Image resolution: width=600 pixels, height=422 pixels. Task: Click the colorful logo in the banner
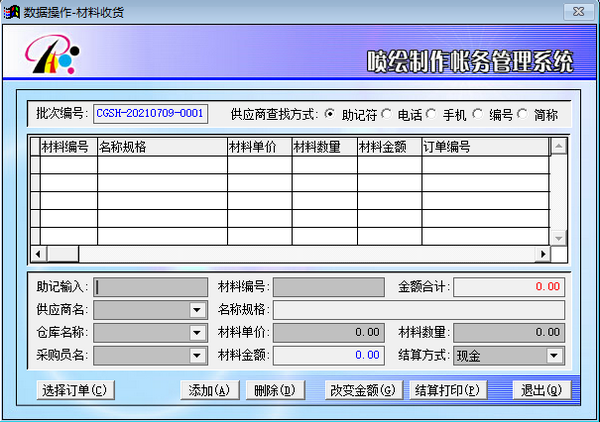point(48,60)
